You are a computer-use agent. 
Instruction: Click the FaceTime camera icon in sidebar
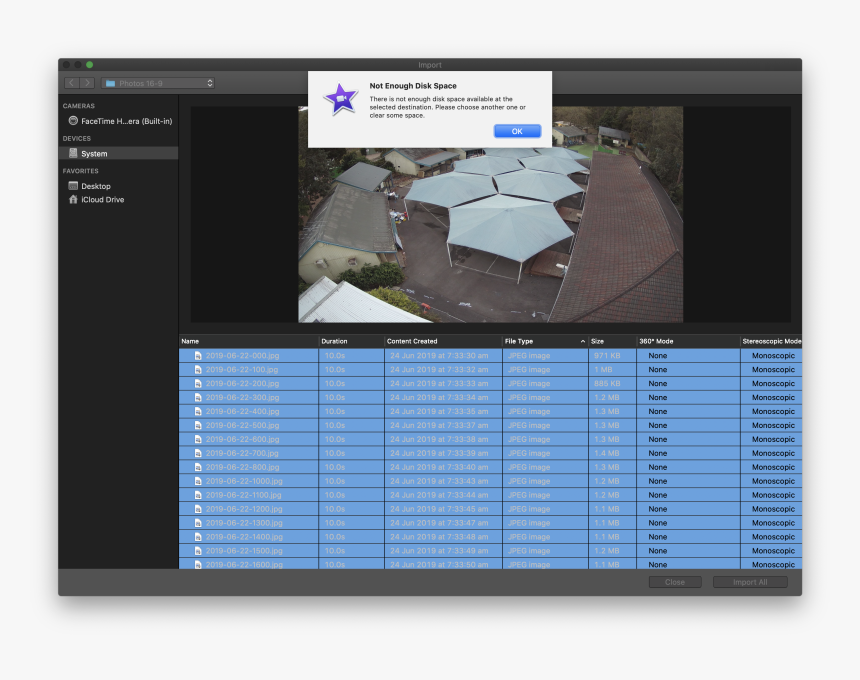coord(73,121)
